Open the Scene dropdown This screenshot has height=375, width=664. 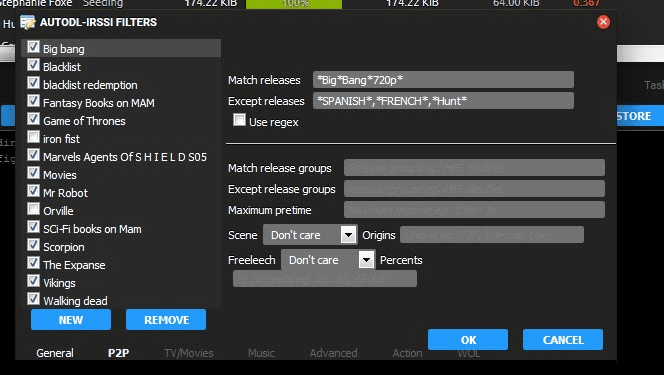click(310, 234)
